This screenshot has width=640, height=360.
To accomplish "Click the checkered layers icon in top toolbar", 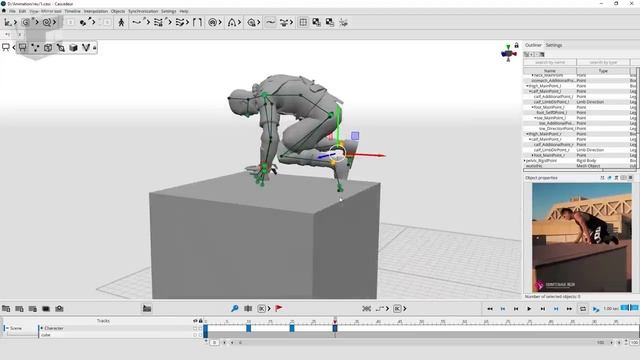I will tap(316, 22).
